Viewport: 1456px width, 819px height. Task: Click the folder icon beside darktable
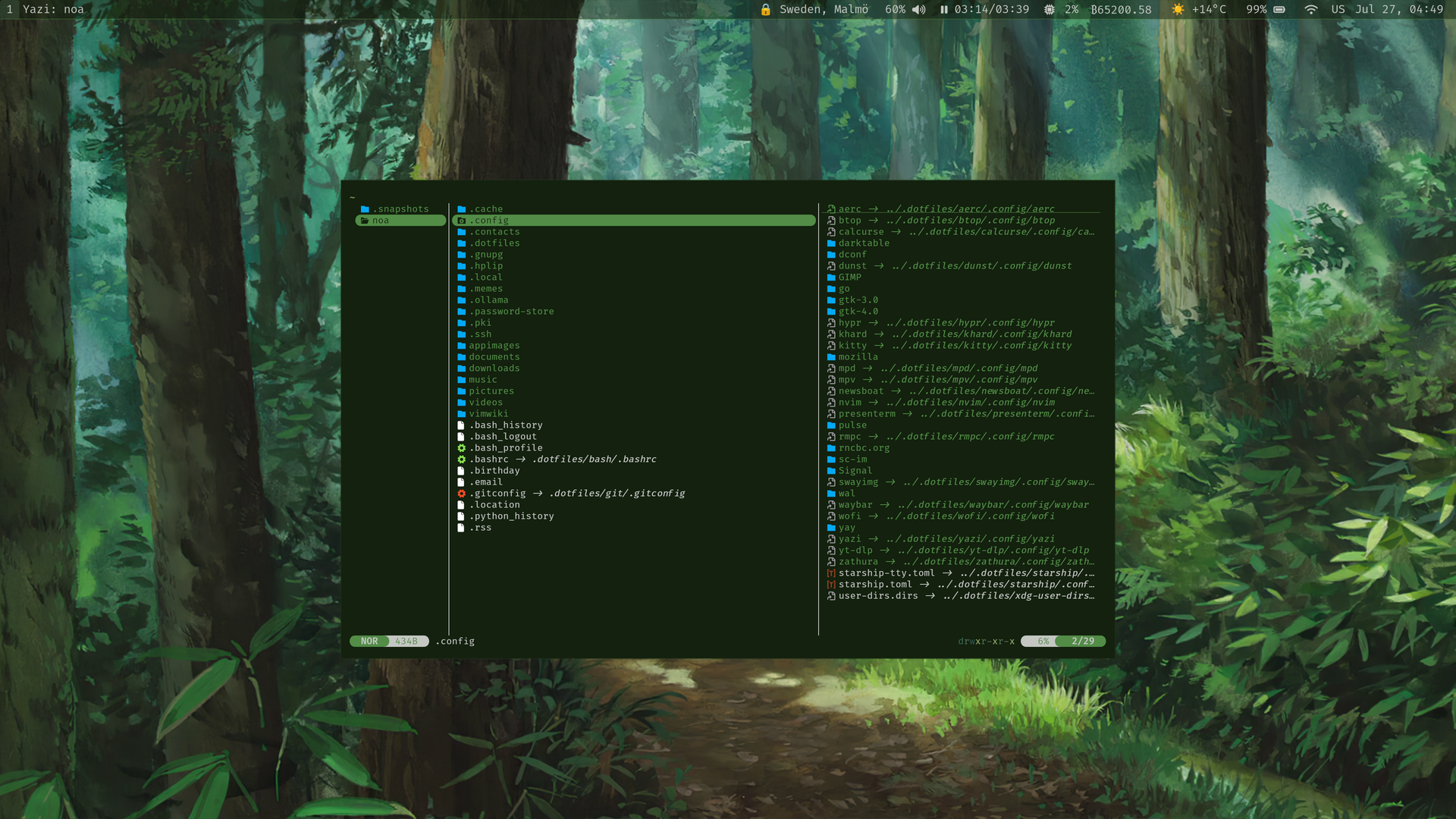[831, 243]
